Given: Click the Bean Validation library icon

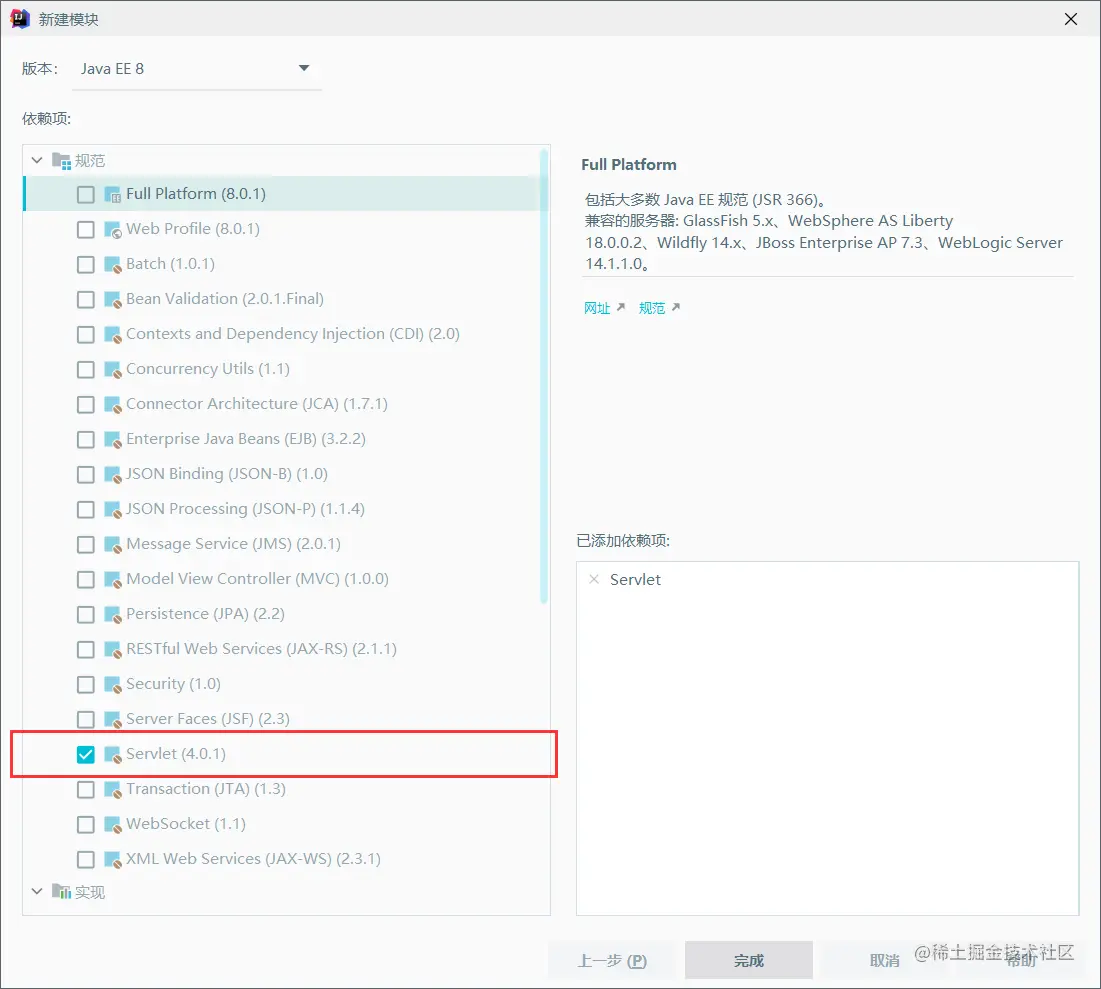Looking at the screenshot, I should 112,300.
